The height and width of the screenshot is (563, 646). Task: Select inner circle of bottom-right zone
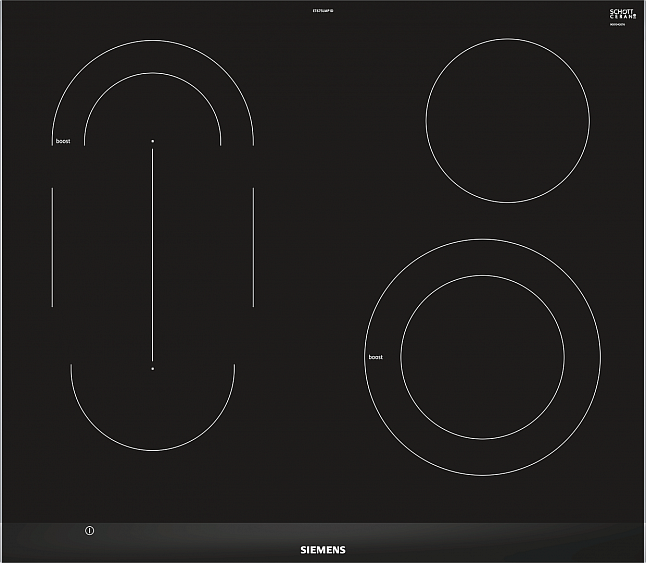[x=482, y=356]
